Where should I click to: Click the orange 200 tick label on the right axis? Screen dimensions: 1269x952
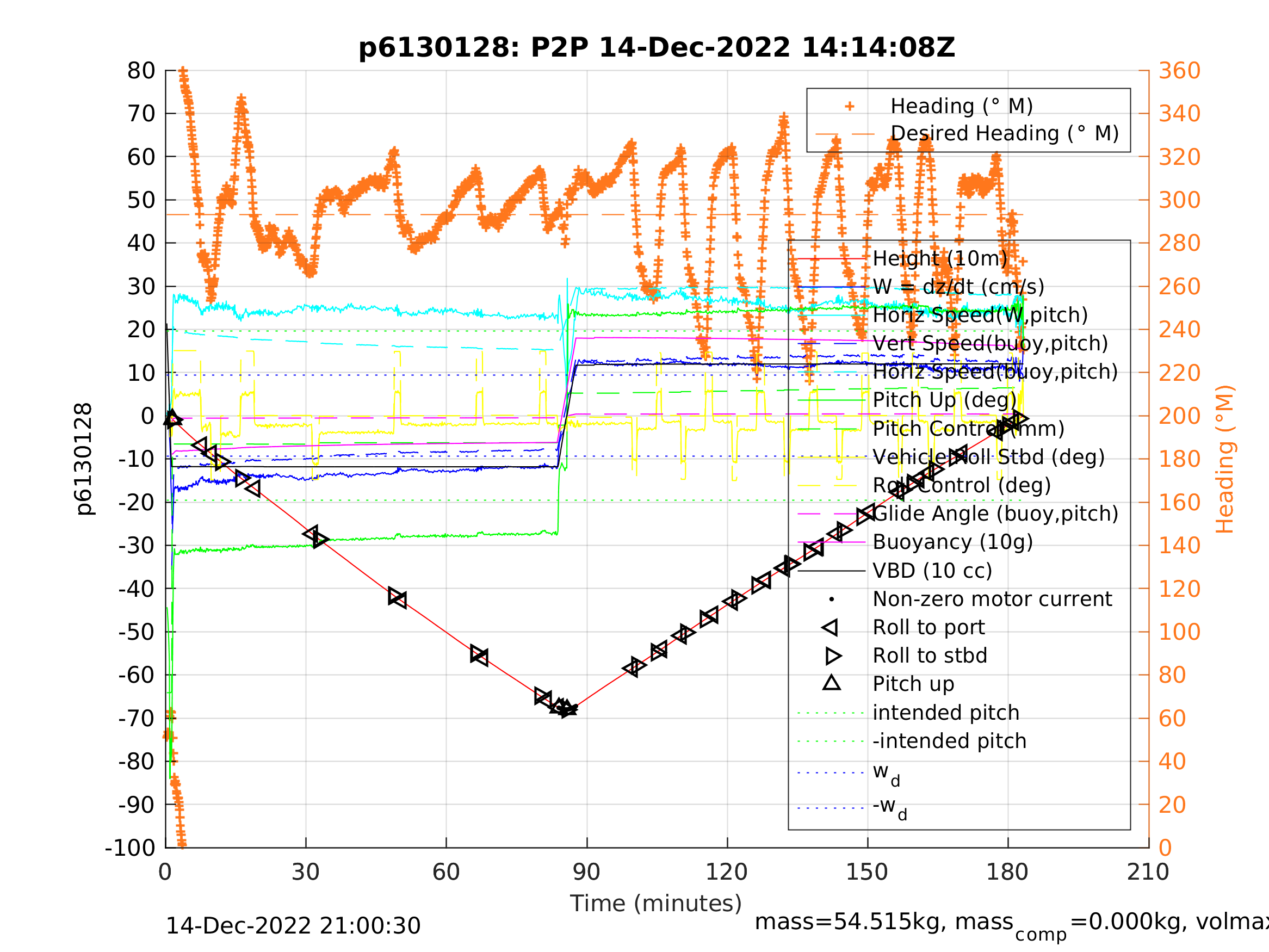click(x=1179, y=416)
